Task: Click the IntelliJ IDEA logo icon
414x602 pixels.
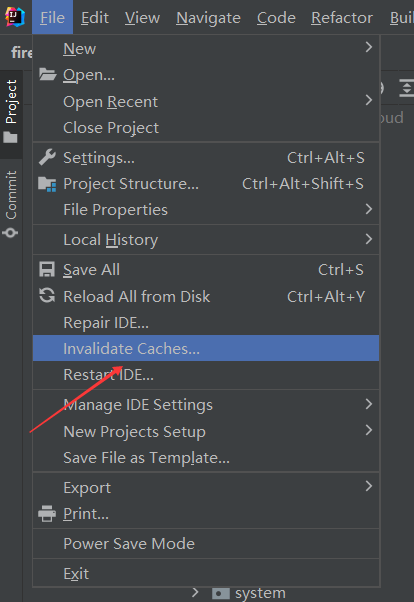Action: 15,17
